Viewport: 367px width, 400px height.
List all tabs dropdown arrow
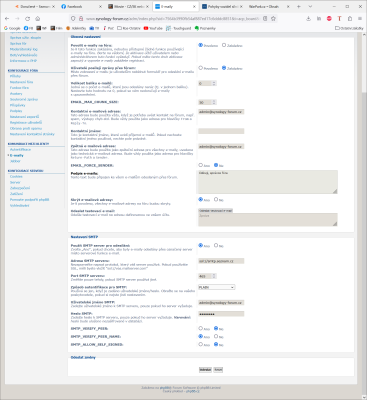coord(310,6)
